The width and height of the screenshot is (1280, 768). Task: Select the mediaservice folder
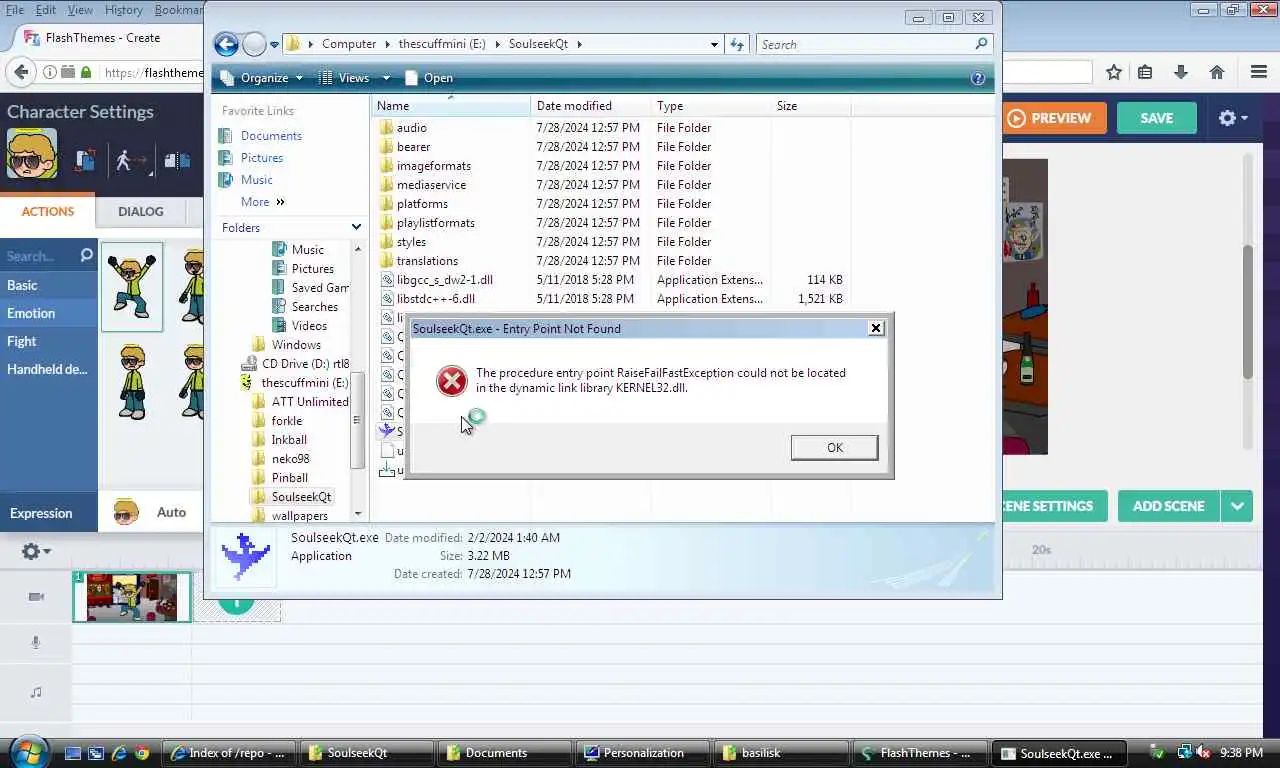point(431,185)
